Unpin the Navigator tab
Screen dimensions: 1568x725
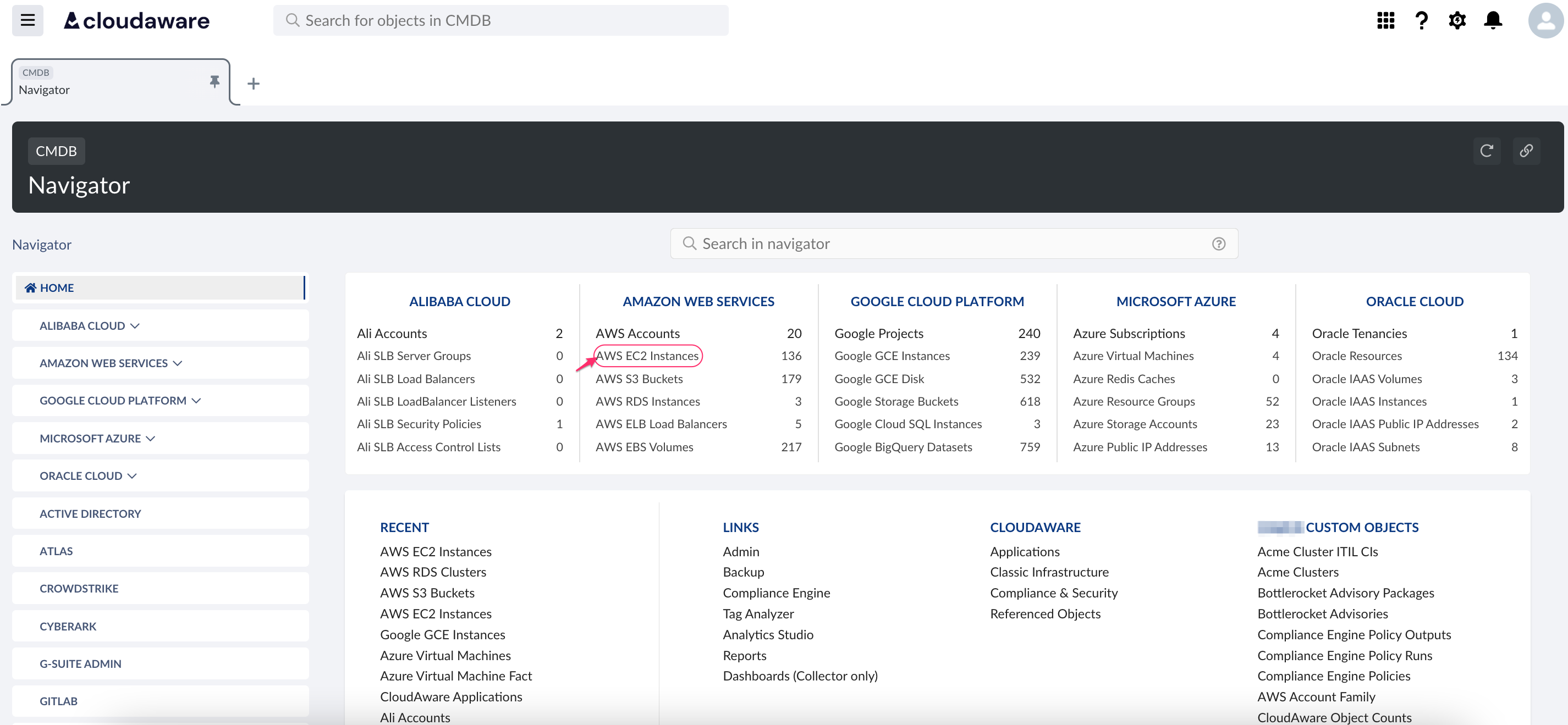[214, 81]
